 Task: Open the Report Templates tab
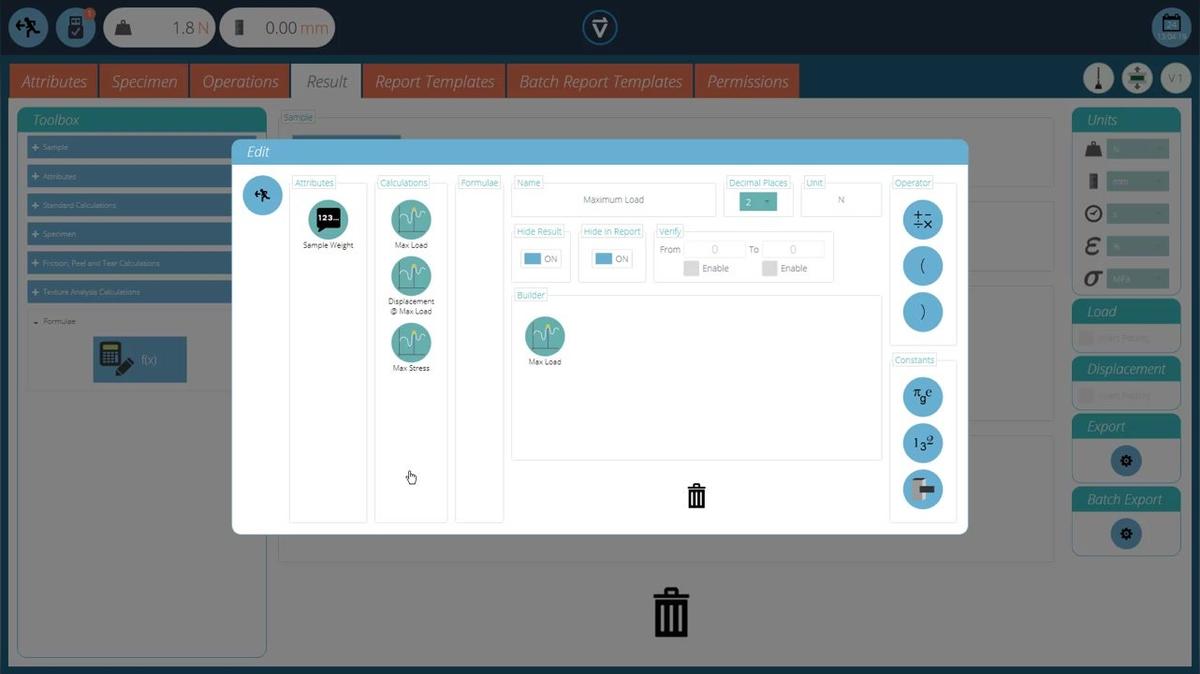(x=435, y=81)
